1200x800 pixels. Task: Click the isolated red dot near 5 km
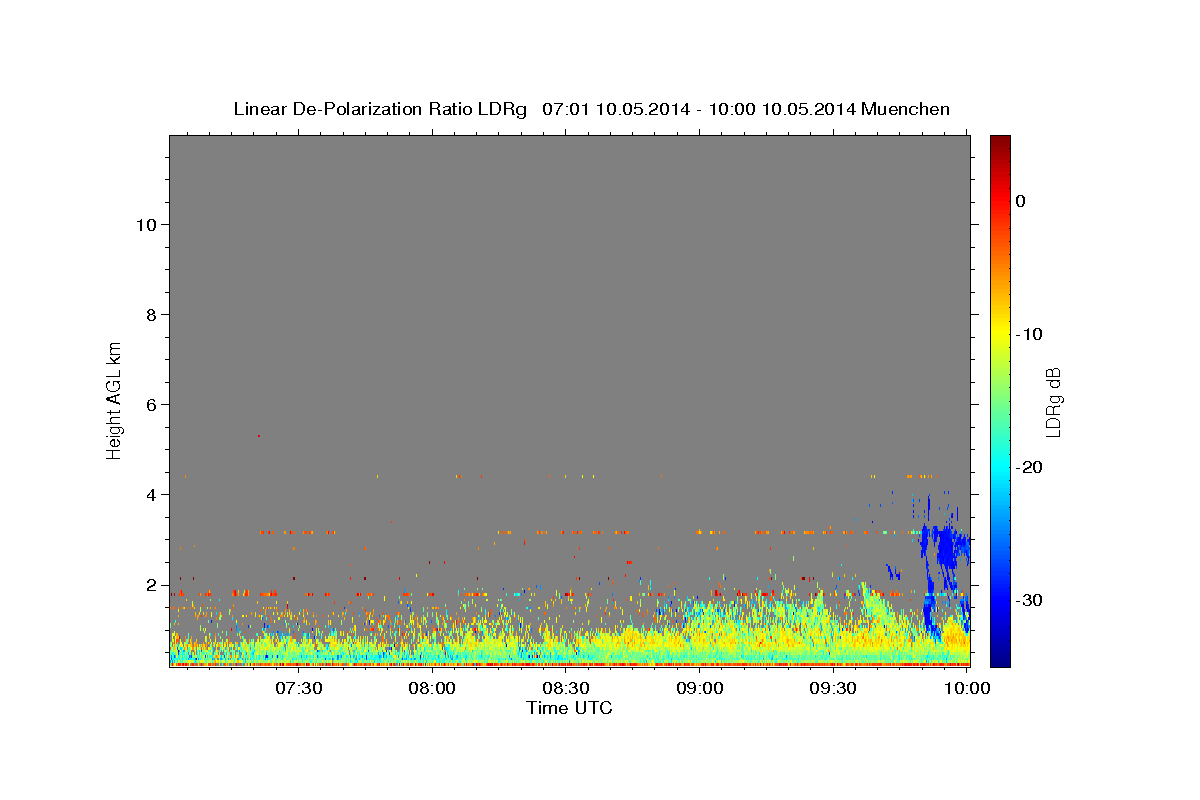(258, 436)
